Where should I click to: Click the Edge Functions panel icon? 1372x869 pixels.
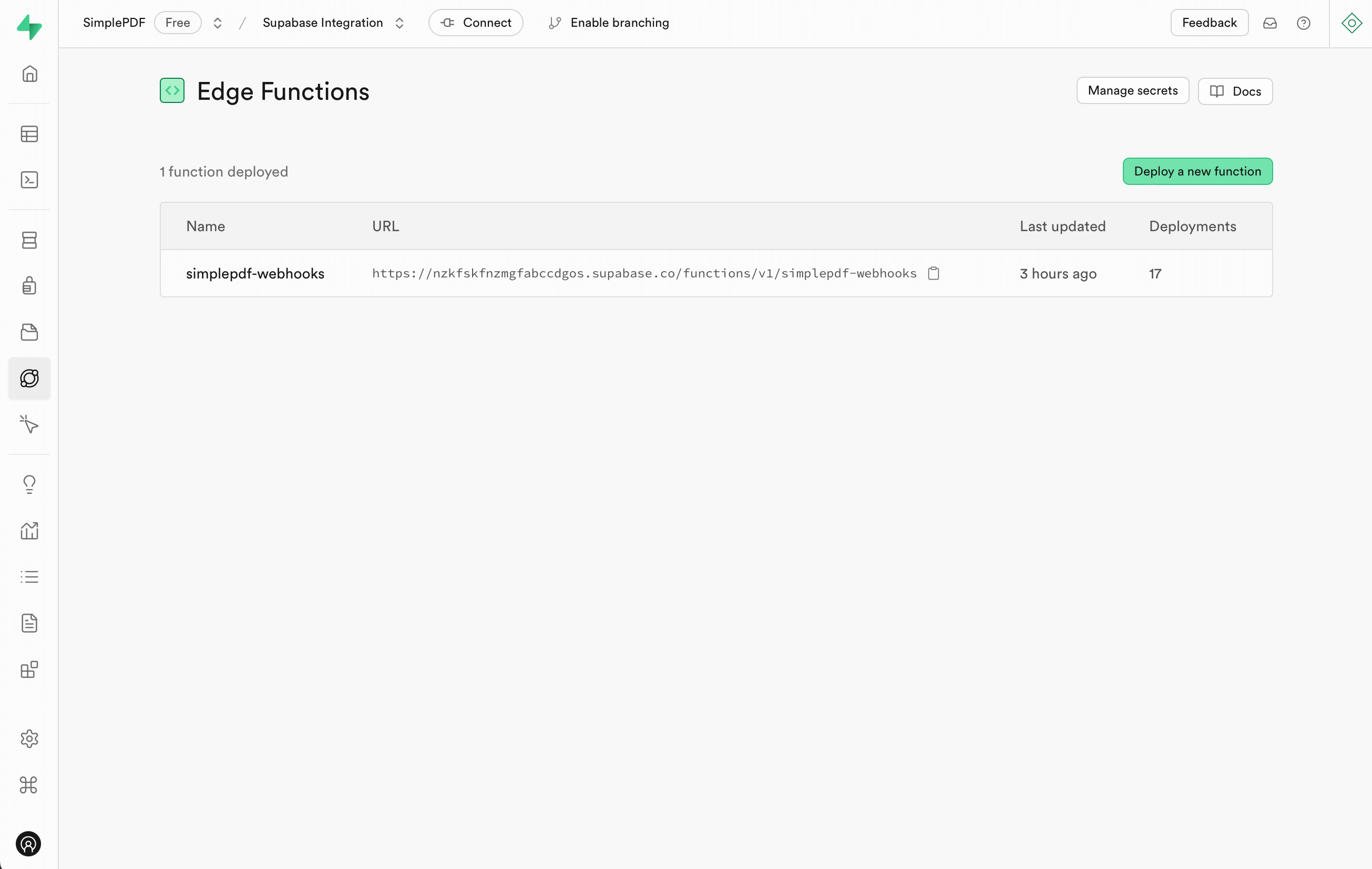29,378
